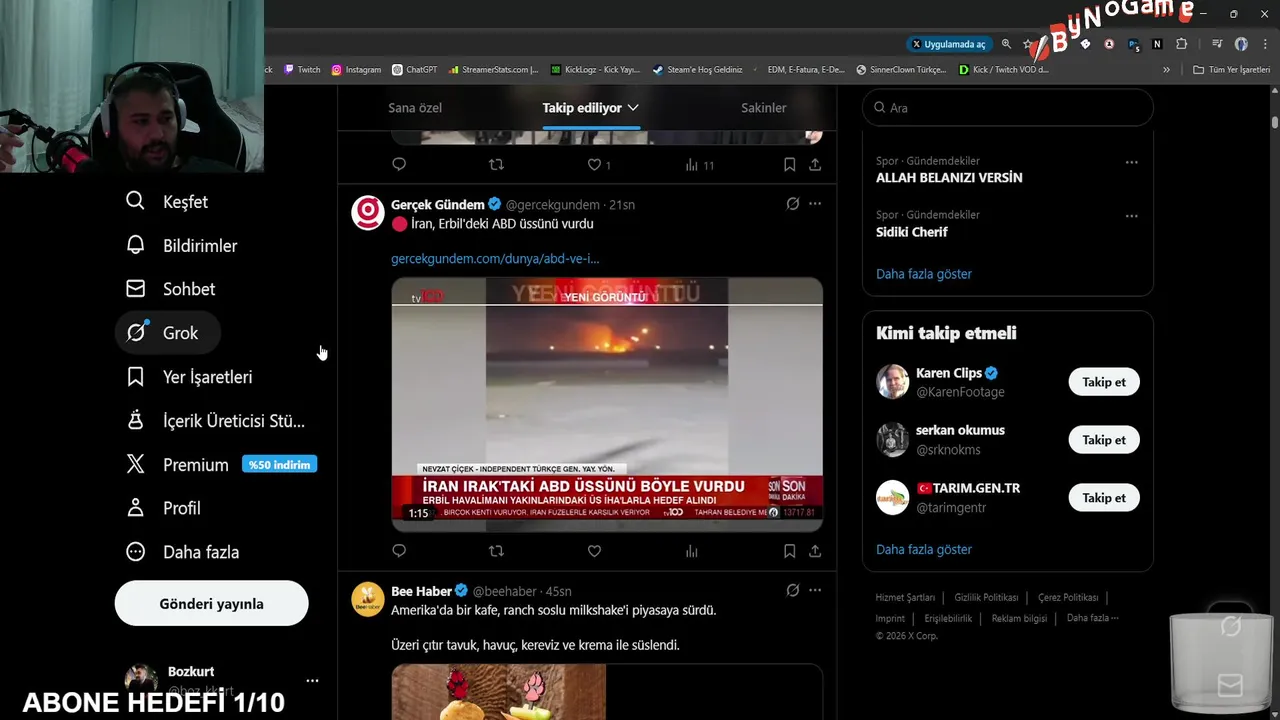
Task: Open the Sidiki Cherif trend
Action: coord(912,232)
